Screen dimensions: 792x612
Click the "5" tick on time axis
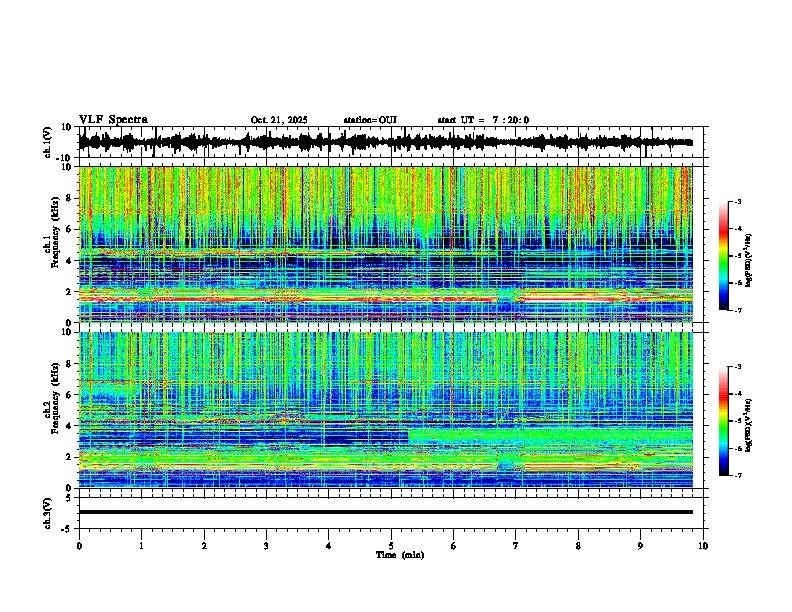pos(391,546)
